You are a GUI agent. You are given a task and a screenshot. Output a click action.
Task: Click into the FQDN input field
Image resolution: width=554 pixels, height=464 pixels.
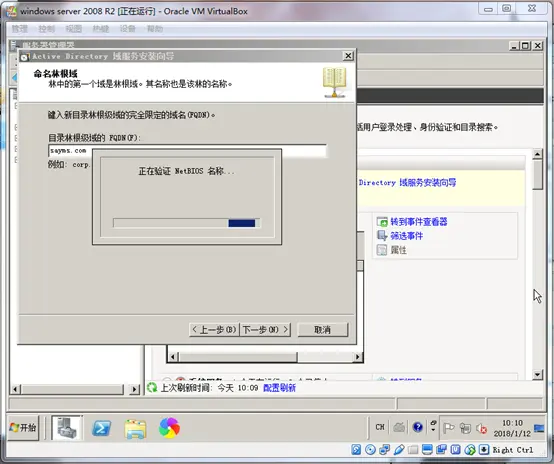(187, 151)
